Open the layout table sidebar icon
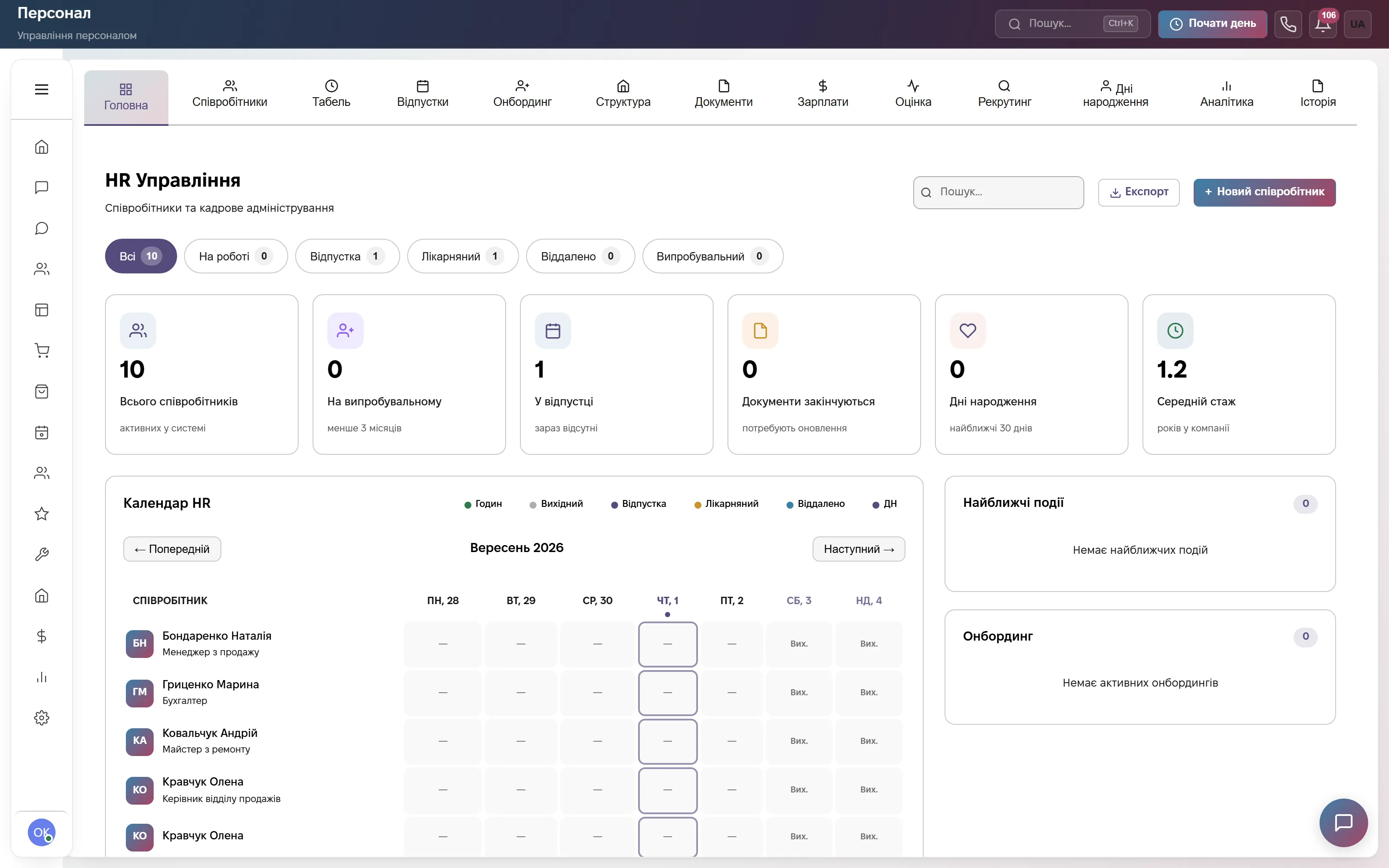 point(41,310)
